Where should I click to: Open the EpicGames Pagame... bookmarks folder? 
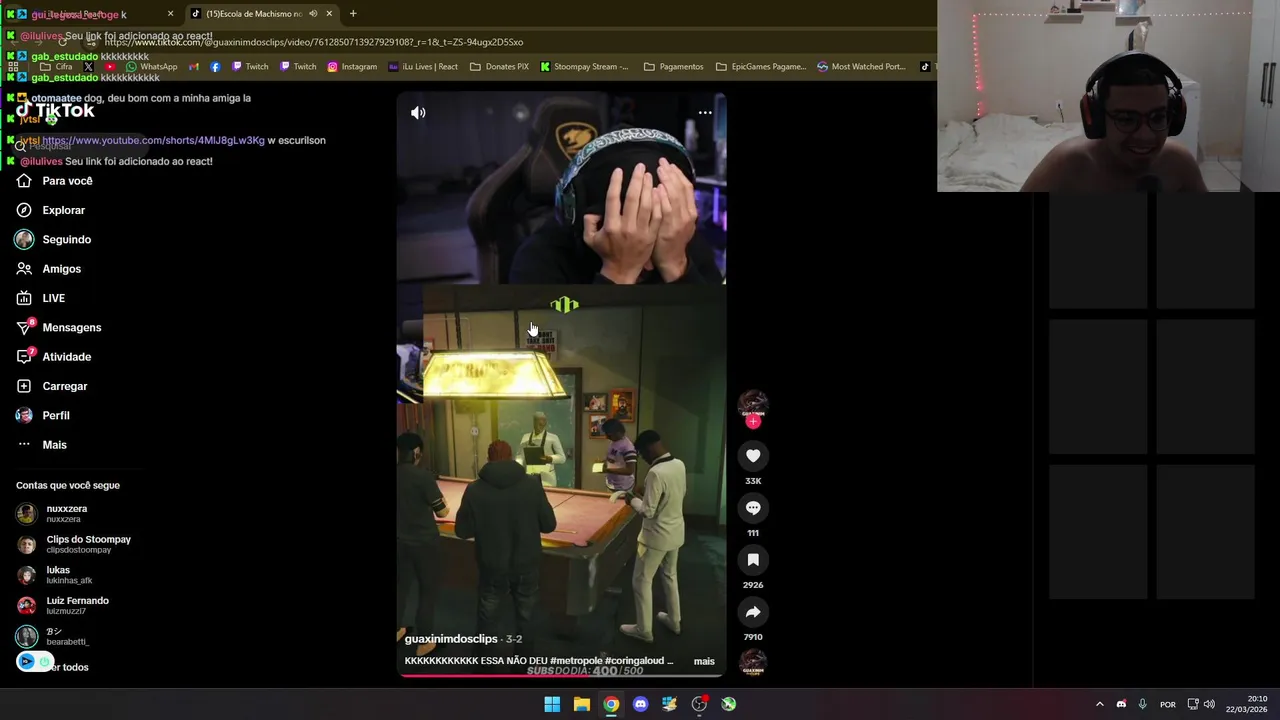(x=761, y=67)
